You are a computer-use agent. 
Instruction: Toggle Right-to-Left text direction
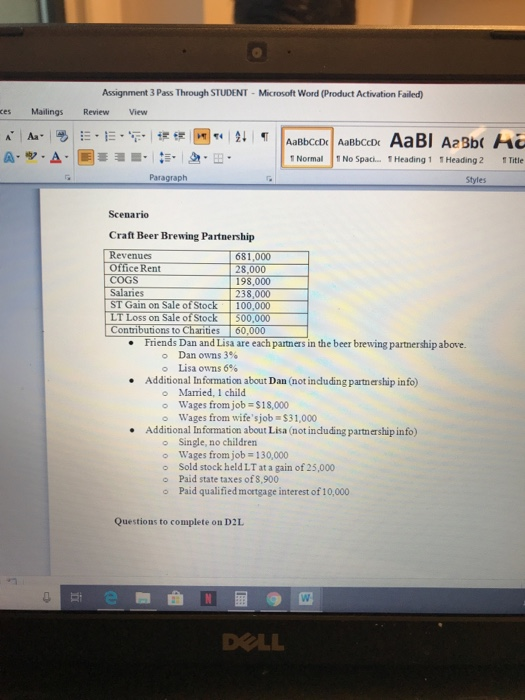tap(217, 137)
